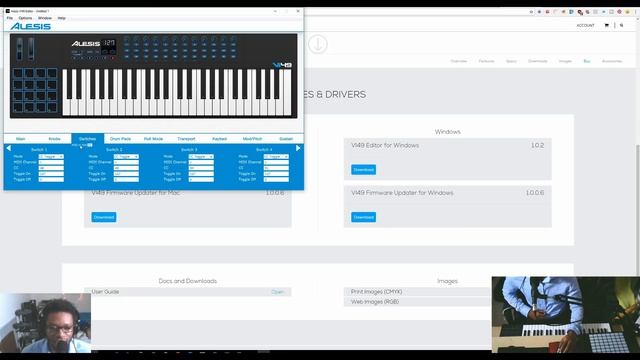Click Toggle Off field for Switch 1

[51, 179]
